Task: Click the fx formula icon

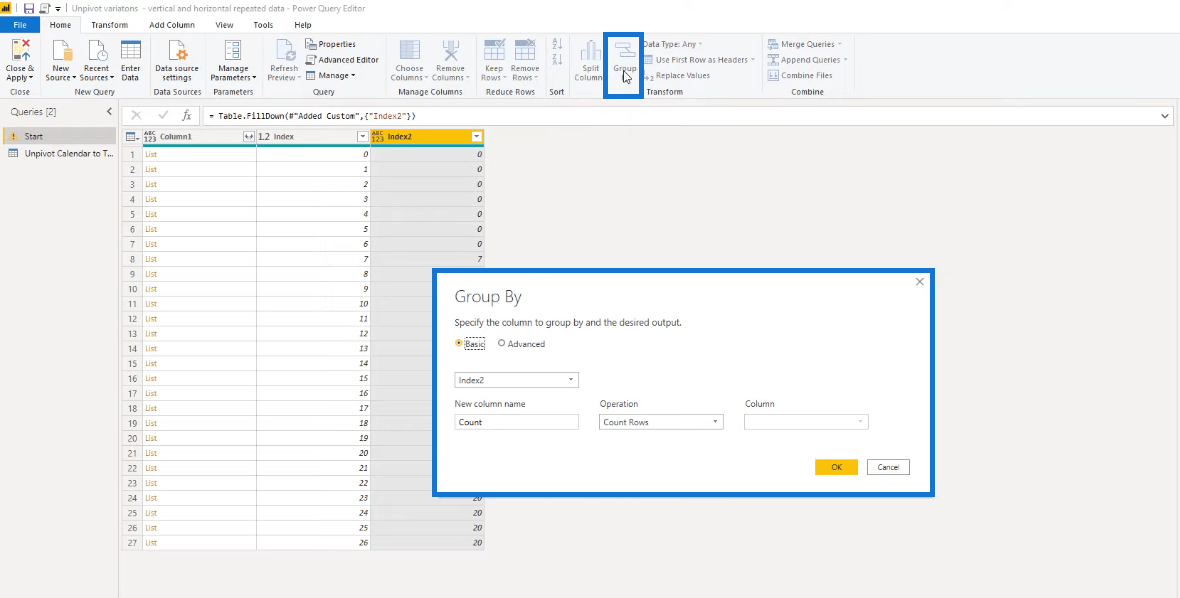Action: pos(187,116)
